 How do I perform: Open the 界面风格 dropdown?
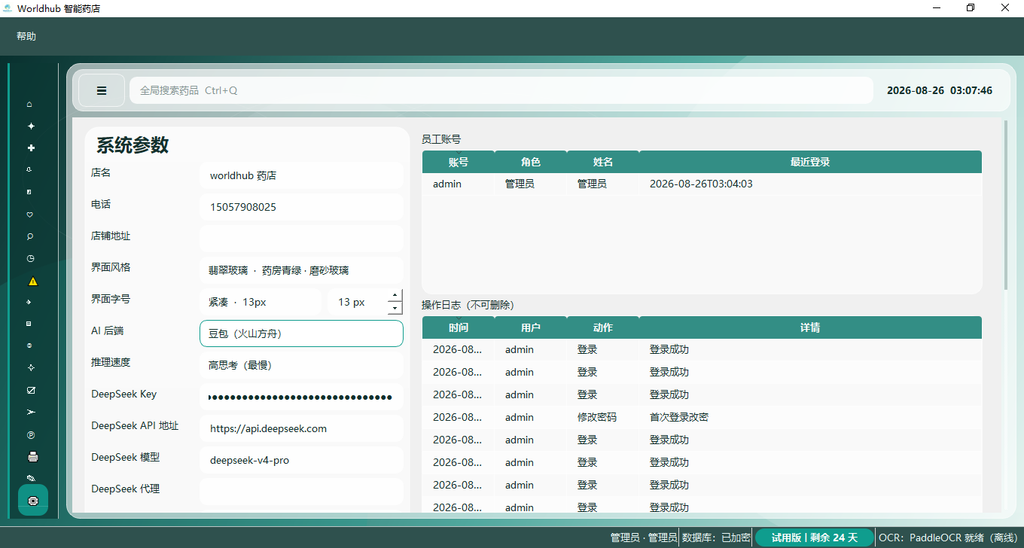coord(301,270)
